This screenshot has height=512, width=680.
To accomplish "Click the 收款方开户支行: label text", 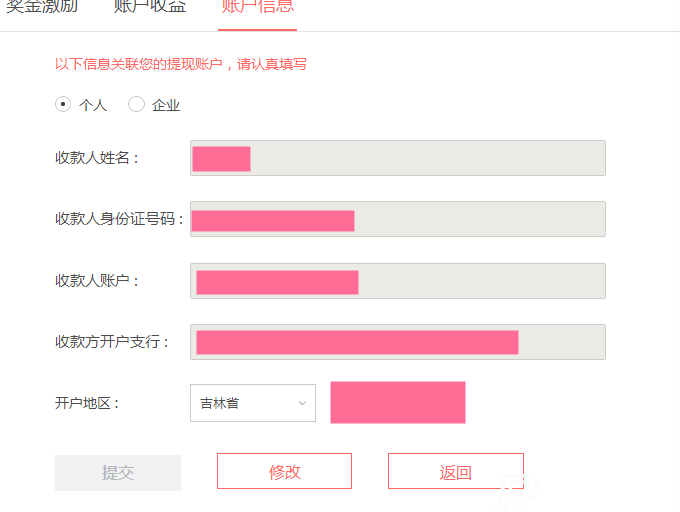I will tap(112, 342).
